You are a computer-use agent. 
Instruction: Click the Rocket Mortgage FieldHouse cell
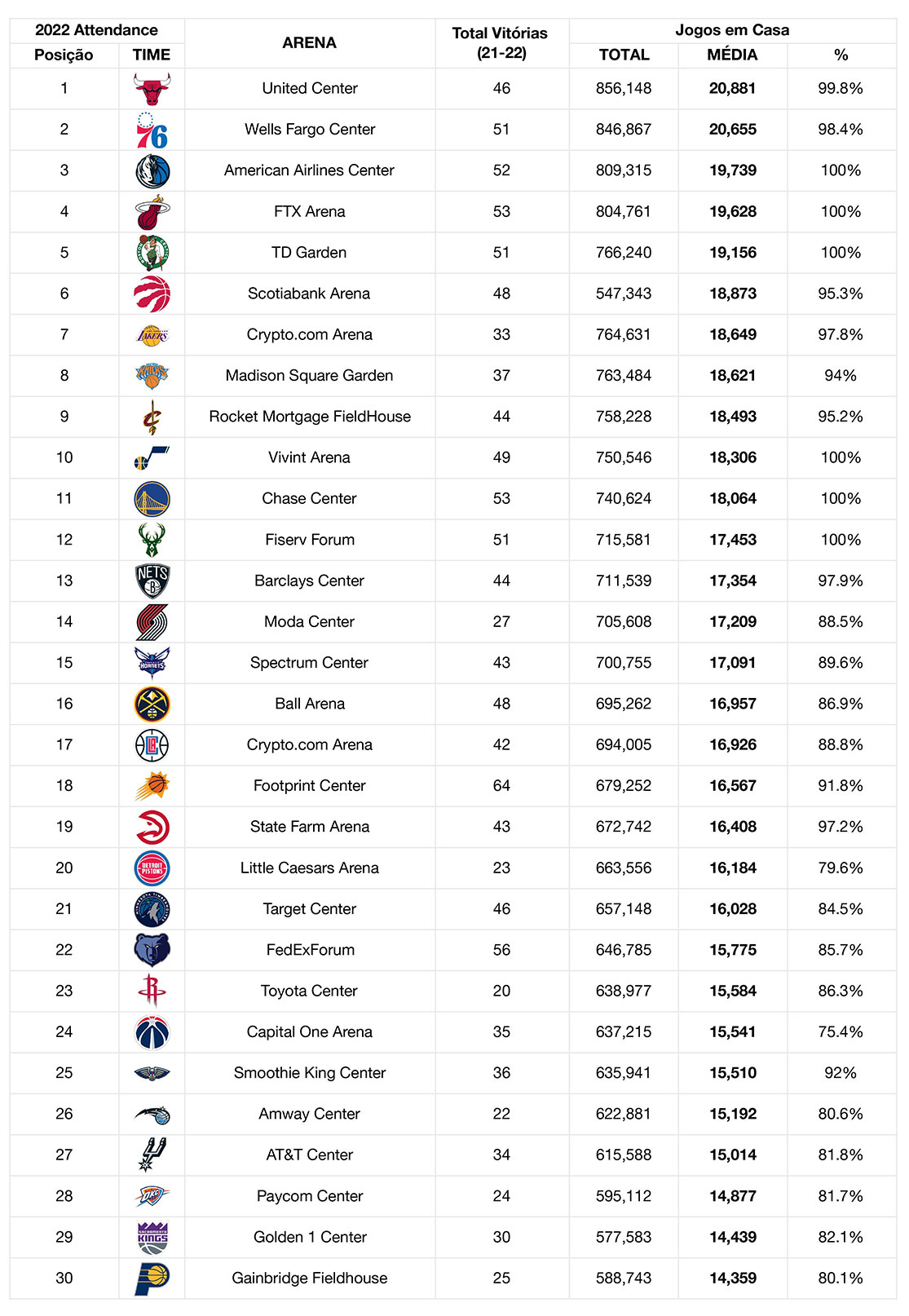tap(310, 417)
